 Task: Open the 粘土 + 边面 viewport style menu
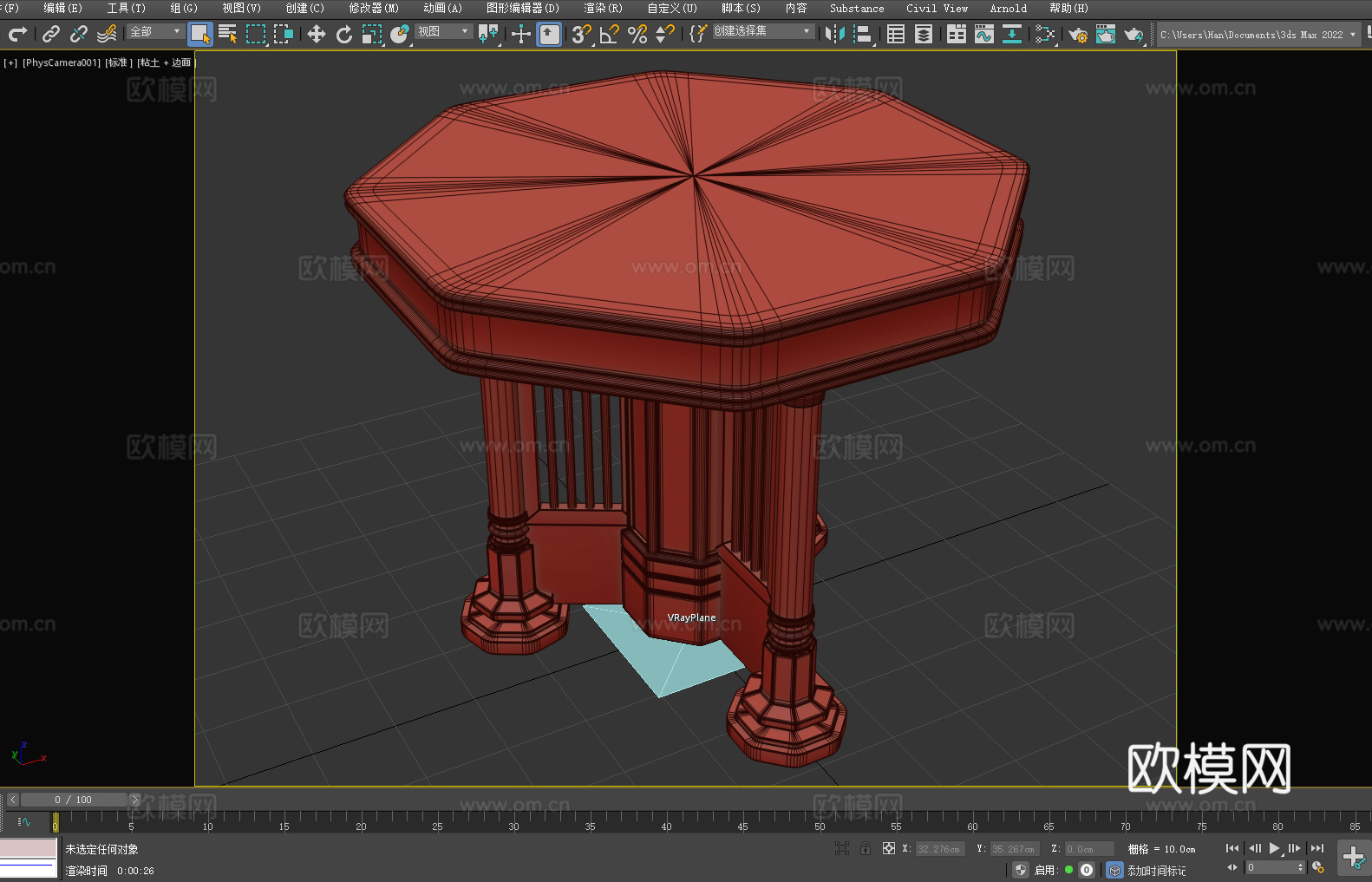166,62
